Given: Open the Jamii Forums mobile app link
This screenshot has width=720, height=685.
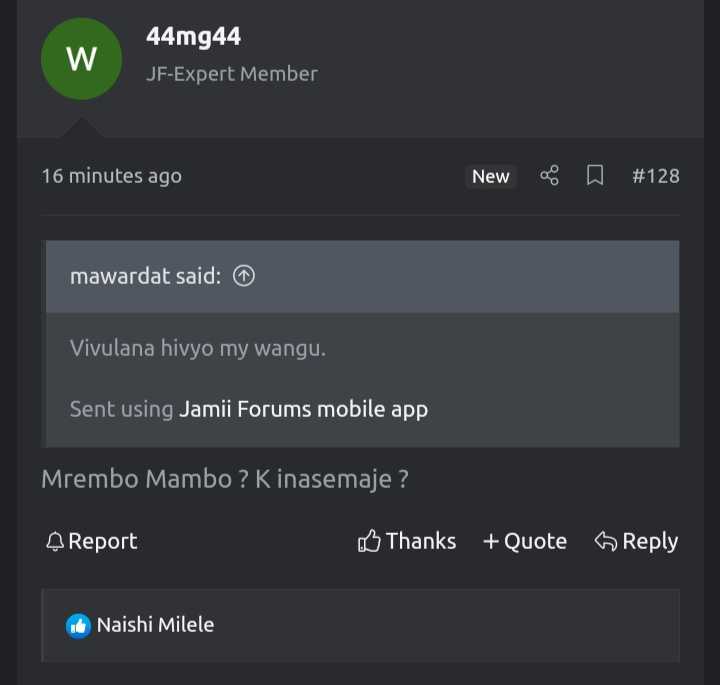Looking at the screenshot, I should point(304,409).
